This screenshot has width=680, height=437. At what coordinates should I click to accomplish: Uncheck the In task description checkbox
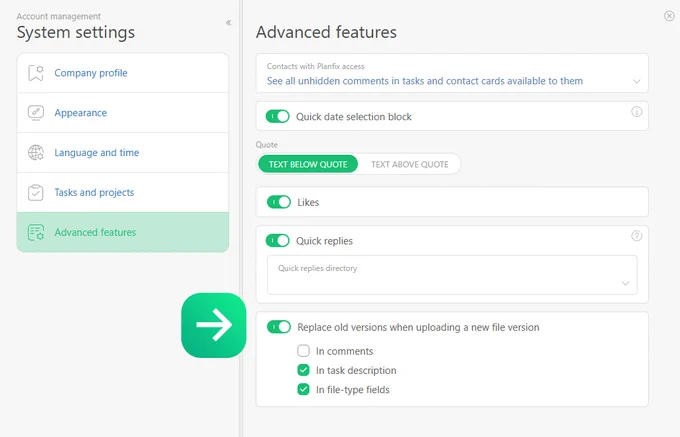tap(304, 370)
